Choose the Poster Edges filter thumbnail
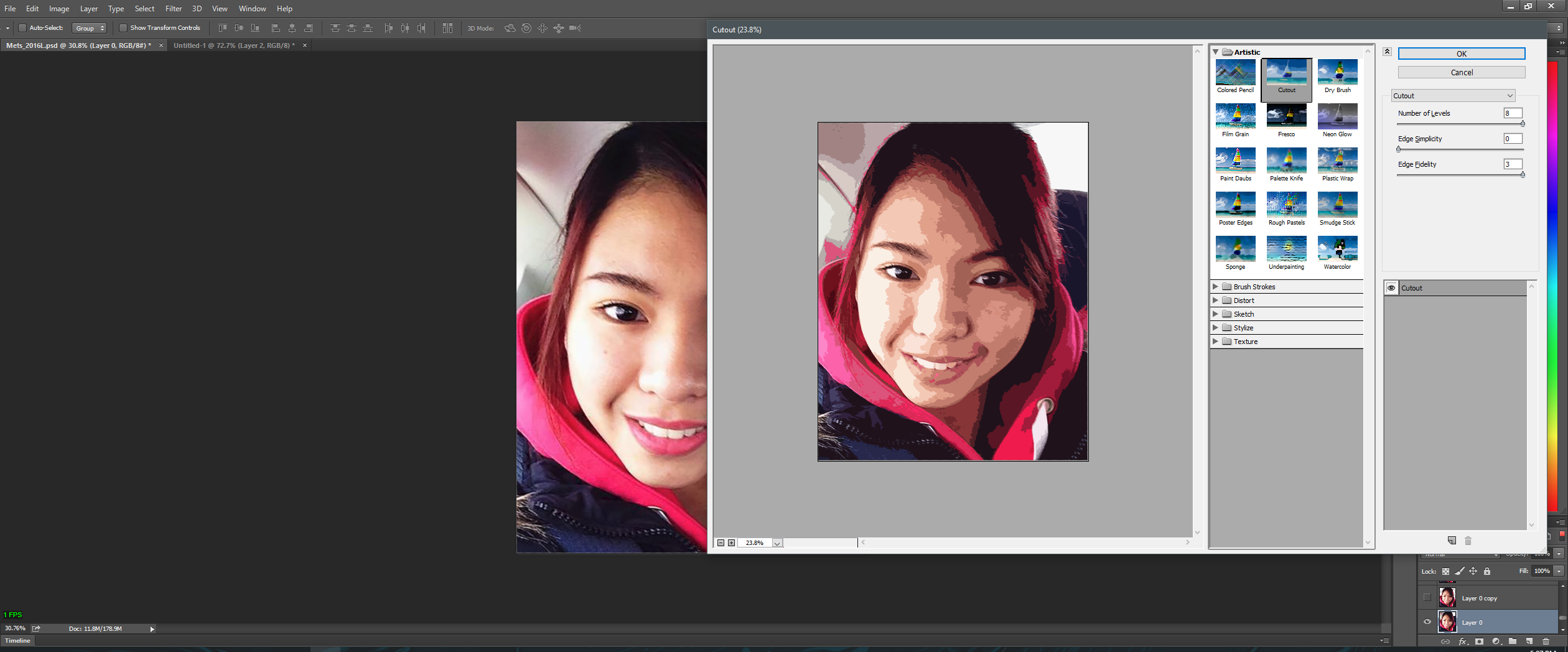Image resolution: width=1568 pixels, height=652 pixels. [x=1236, y=208]
